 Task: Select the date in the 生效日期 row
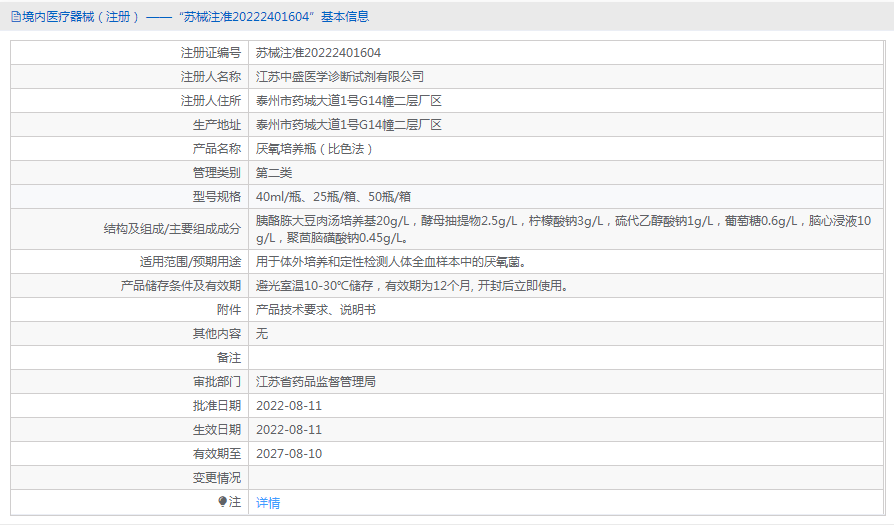289,430
